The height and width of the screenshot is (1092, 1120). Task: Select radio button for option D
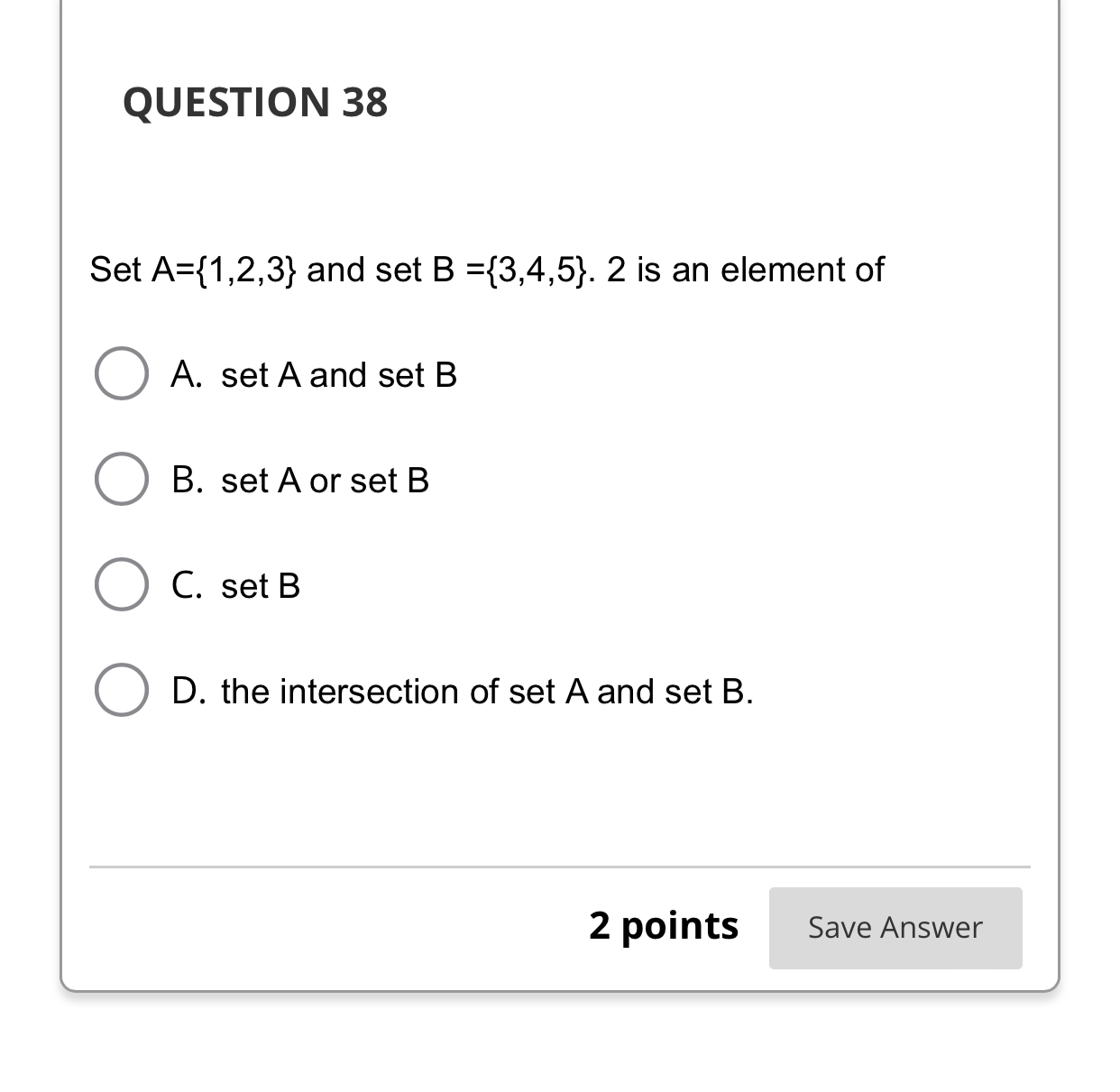pyautogui.click(x=121, y=690)
